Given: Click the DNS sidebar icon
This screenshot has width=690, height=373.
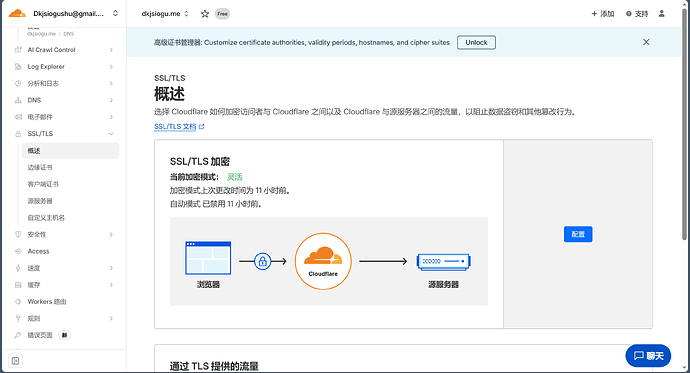Looking at the screenshot, I should pos(18,100).
